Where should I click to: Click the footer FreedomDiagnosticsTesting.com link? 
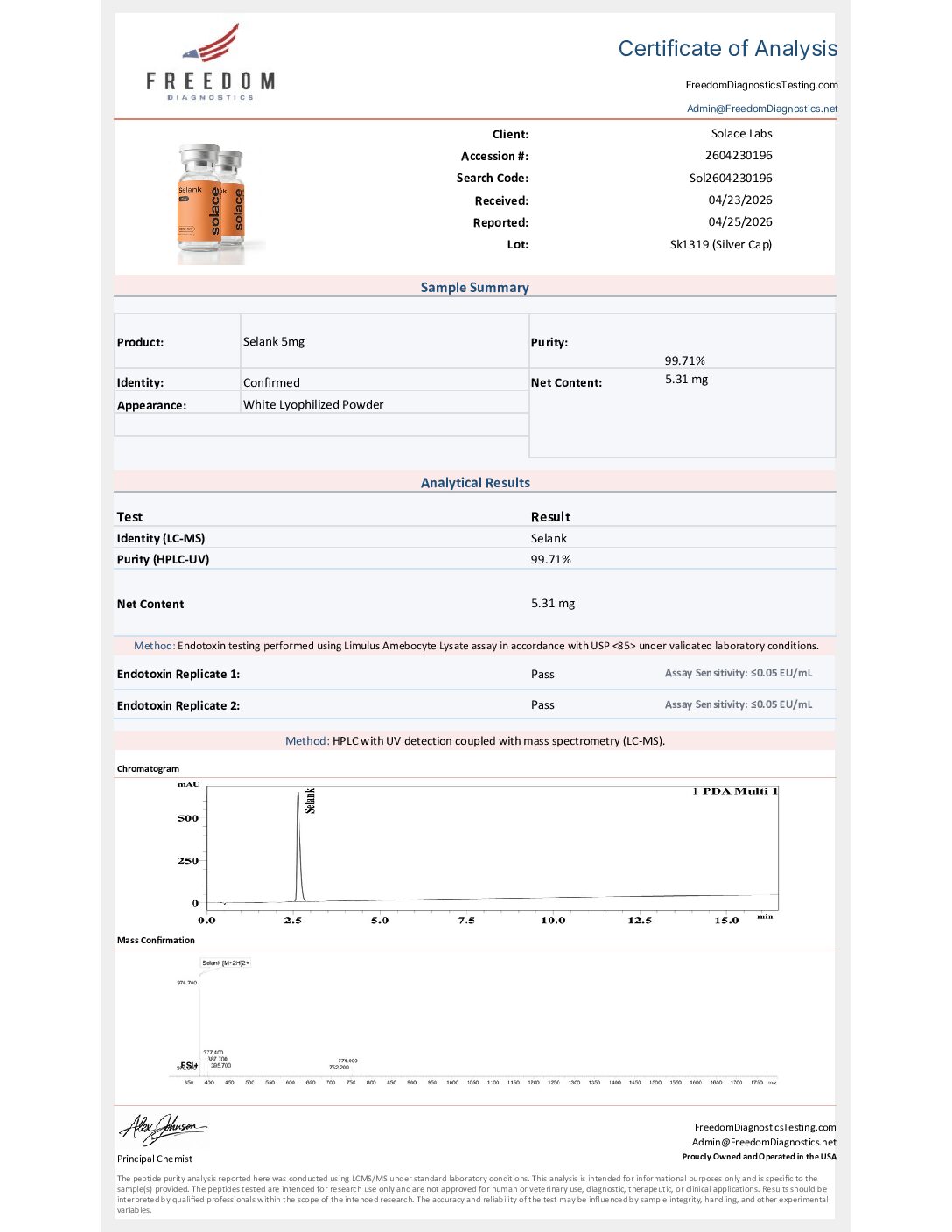(x=765, y=1127)
